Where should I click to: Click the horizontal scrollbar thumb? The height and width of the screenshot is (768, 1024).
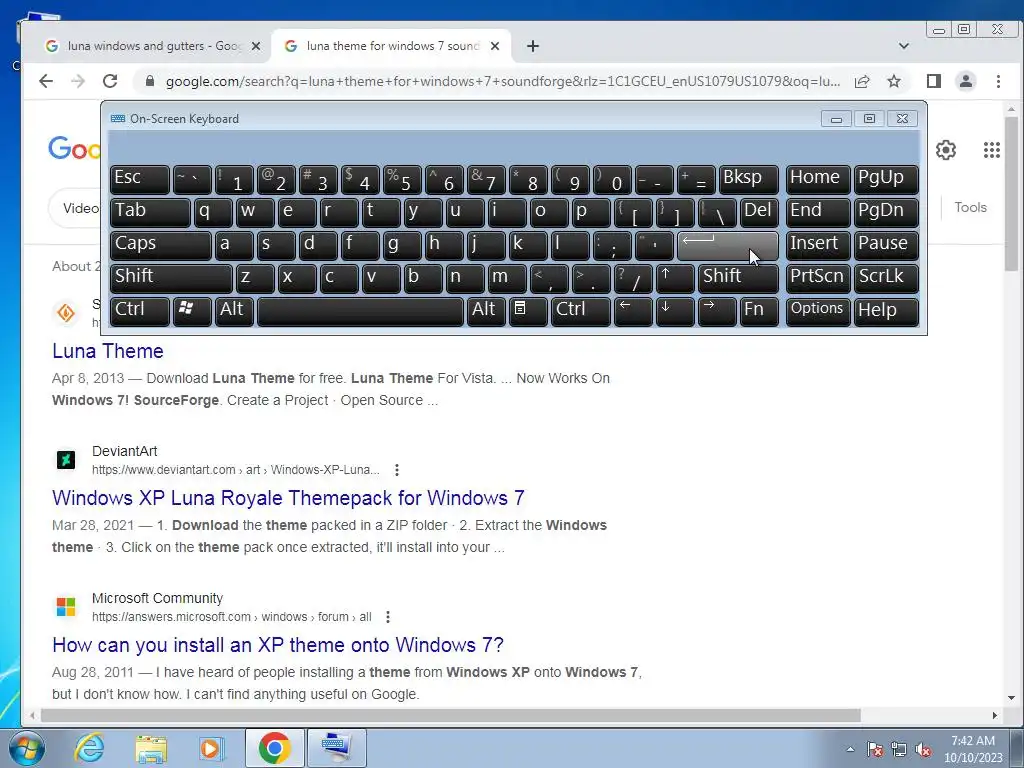tap(451, 715)
